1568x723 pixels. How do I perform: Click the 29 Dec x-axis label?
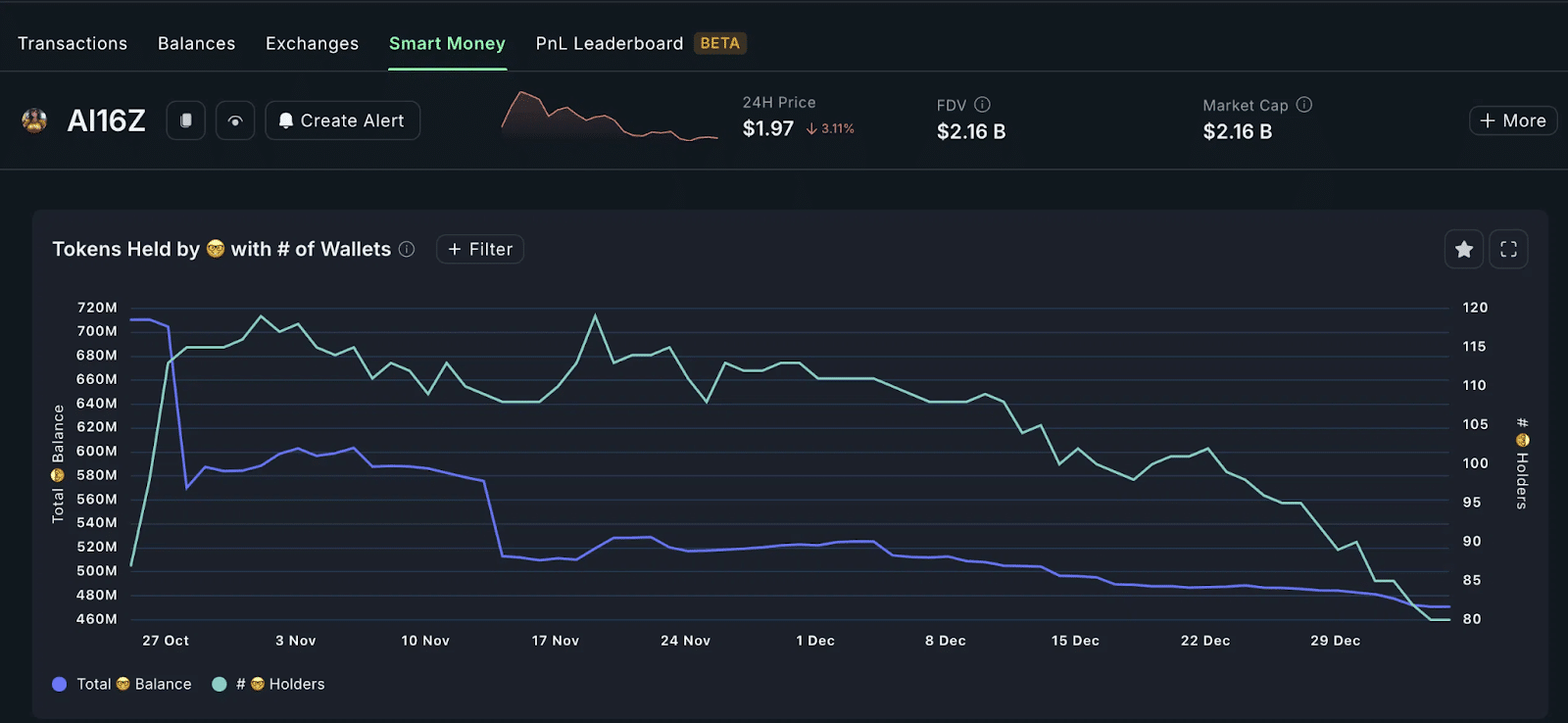point(1336,641)
